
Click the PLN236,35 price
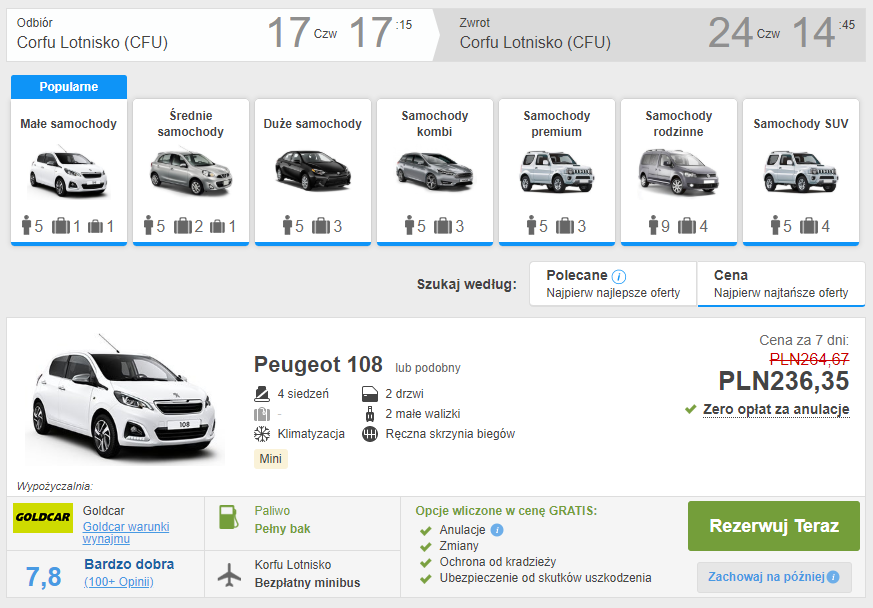[783, 381]
